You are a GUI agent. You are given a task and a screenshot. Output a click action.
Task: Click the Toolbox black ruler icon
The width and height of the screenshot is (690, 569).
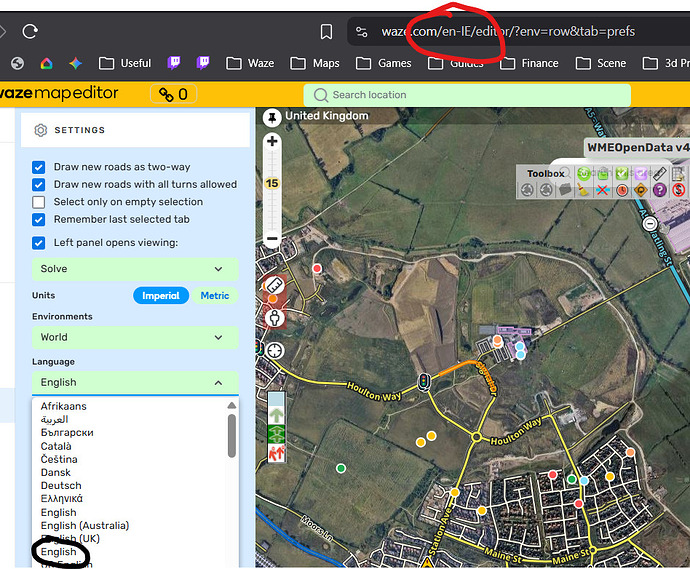[x=659, y=174]
